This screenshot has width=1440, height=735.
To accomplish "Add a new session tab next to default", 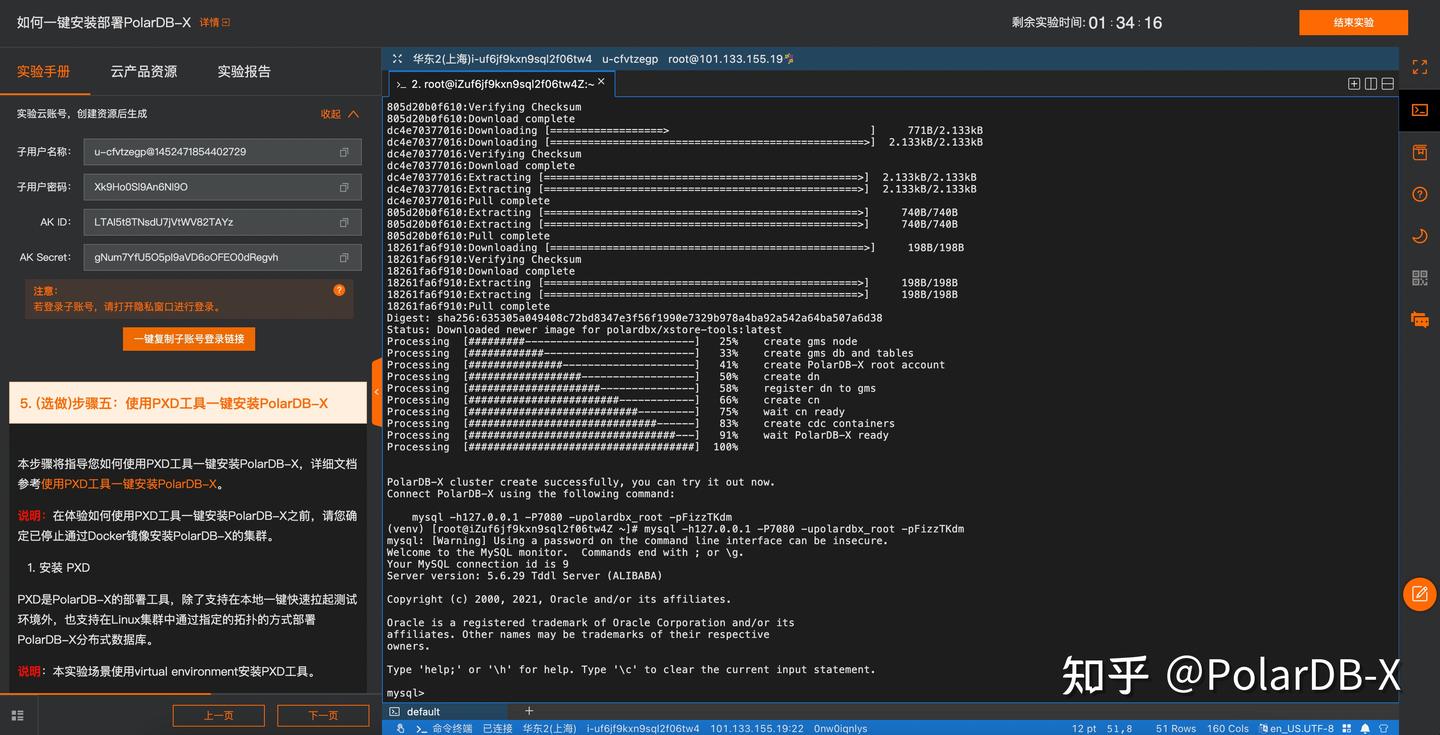I will coord(529,711).
